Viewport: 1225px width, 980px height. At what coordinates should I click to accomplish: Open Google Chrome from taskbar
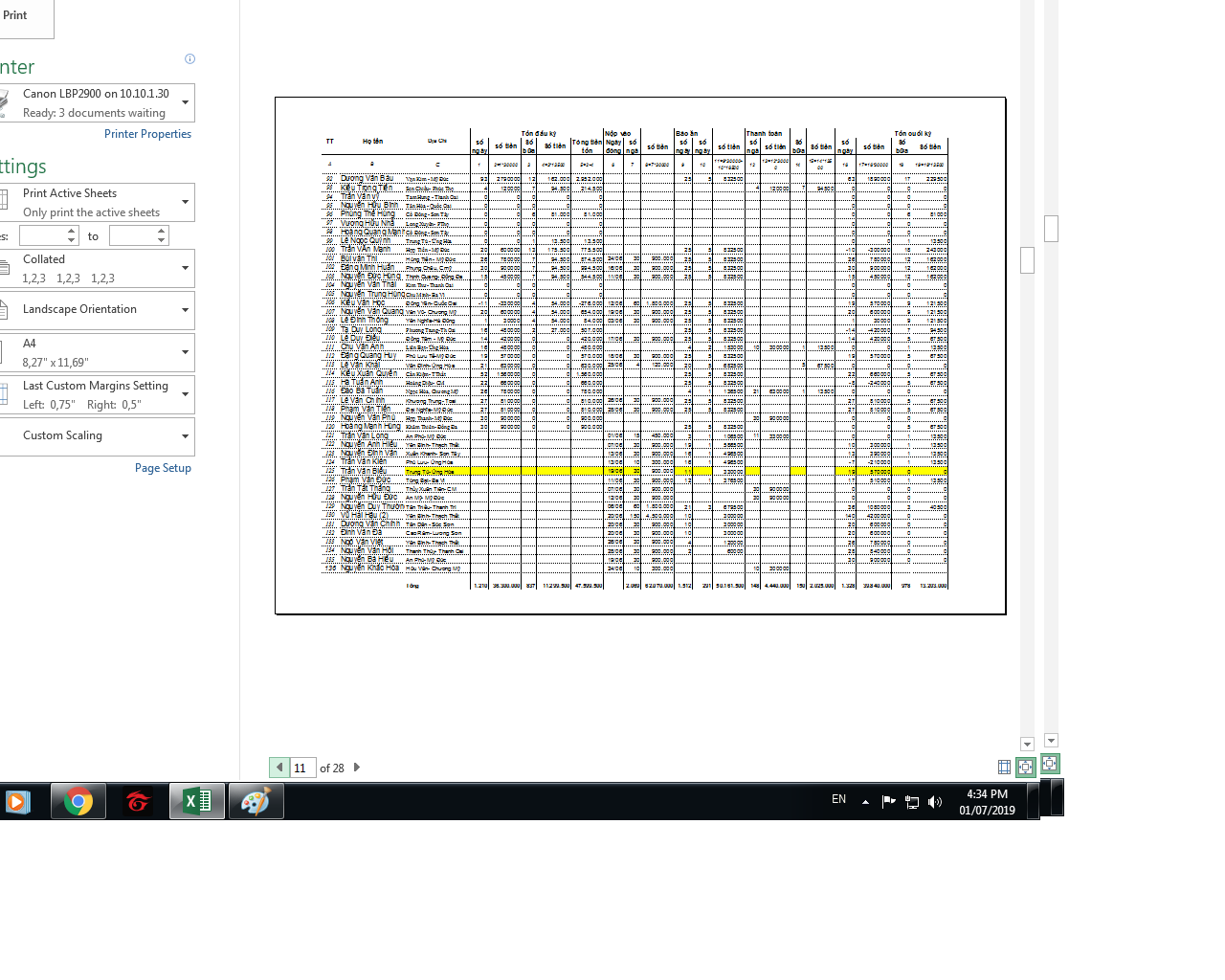point(78,801)
